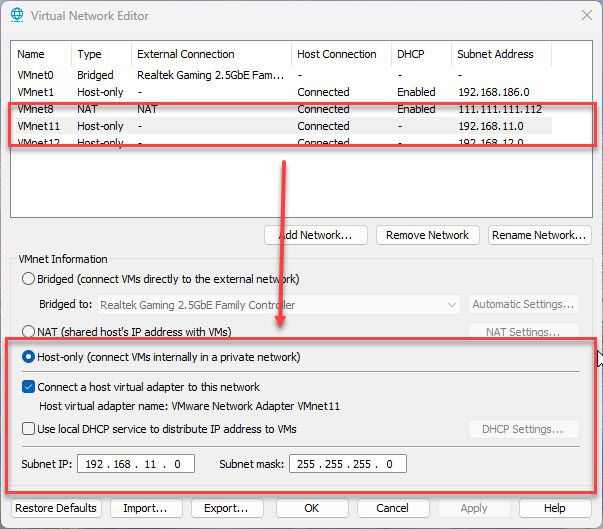Image resolution: width=603 pixels, height=529 pixels.
Task: Click Restore Defaults button
Action: pyautogui.click(x=56, y=508)
